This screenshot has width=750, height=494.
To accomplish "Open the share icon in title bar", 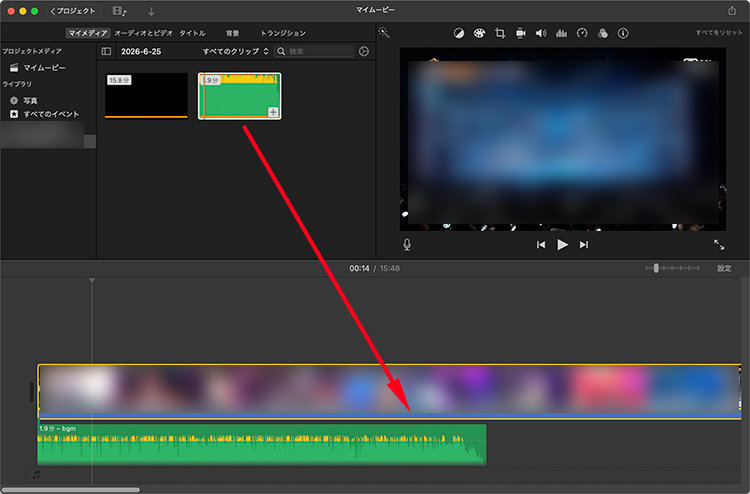I will point(732,10).
